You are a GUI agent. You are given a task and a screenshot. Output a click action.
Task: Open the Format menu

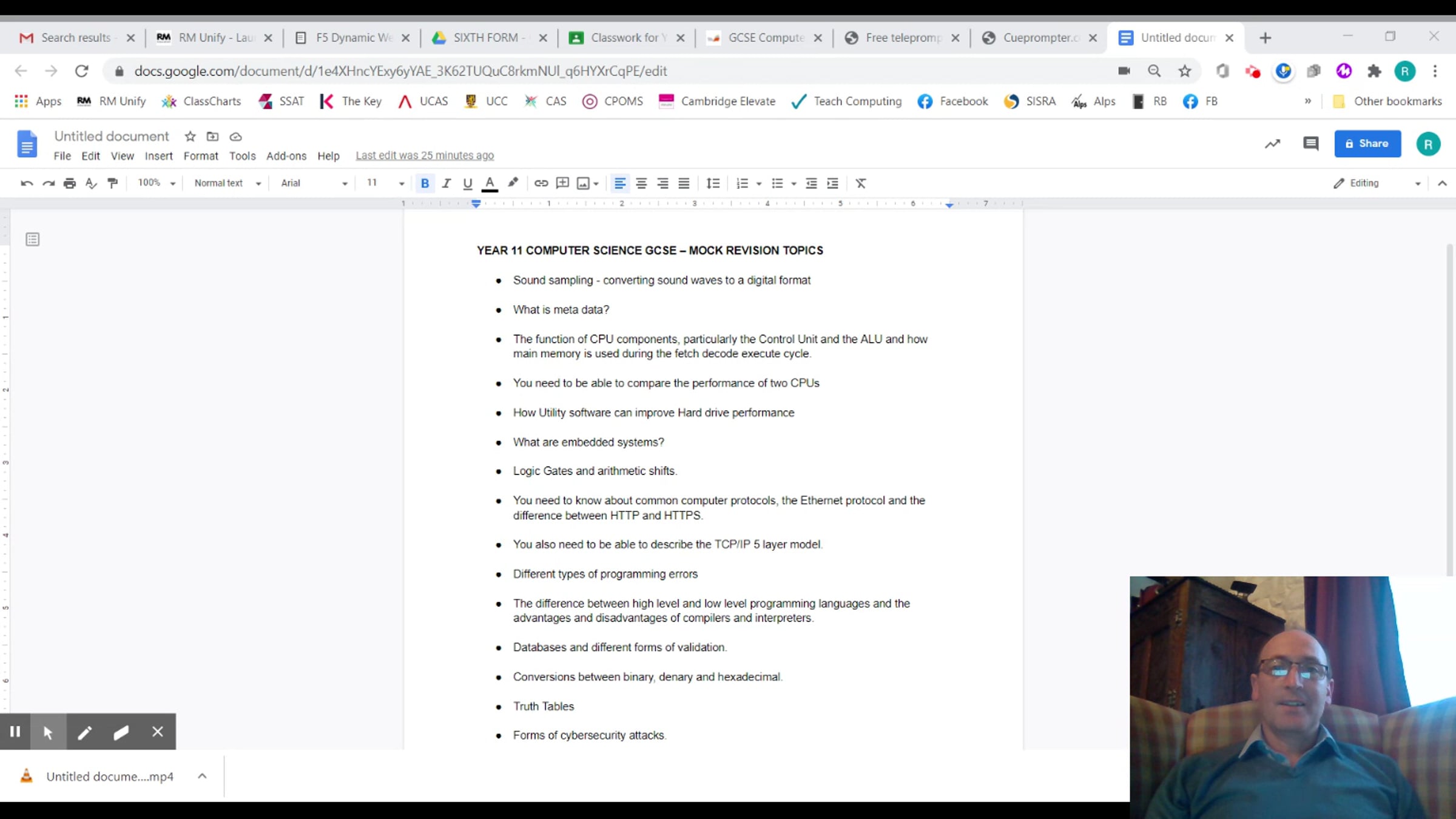point(200,156)
